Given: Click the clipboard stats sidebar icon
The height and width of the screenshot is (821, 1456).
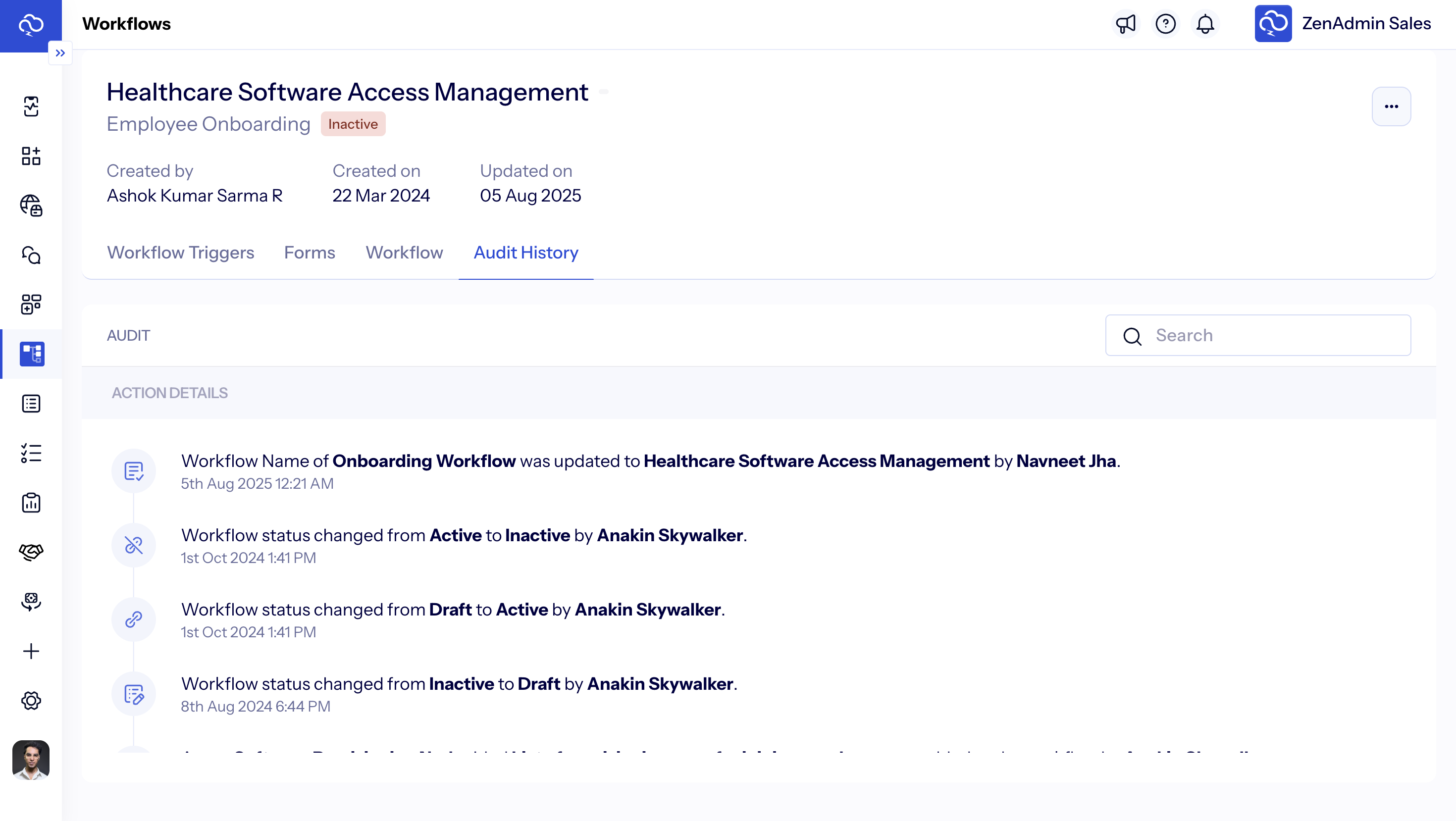Looking at the screenshot, I should pyautogui.click(x=31, y=503).
